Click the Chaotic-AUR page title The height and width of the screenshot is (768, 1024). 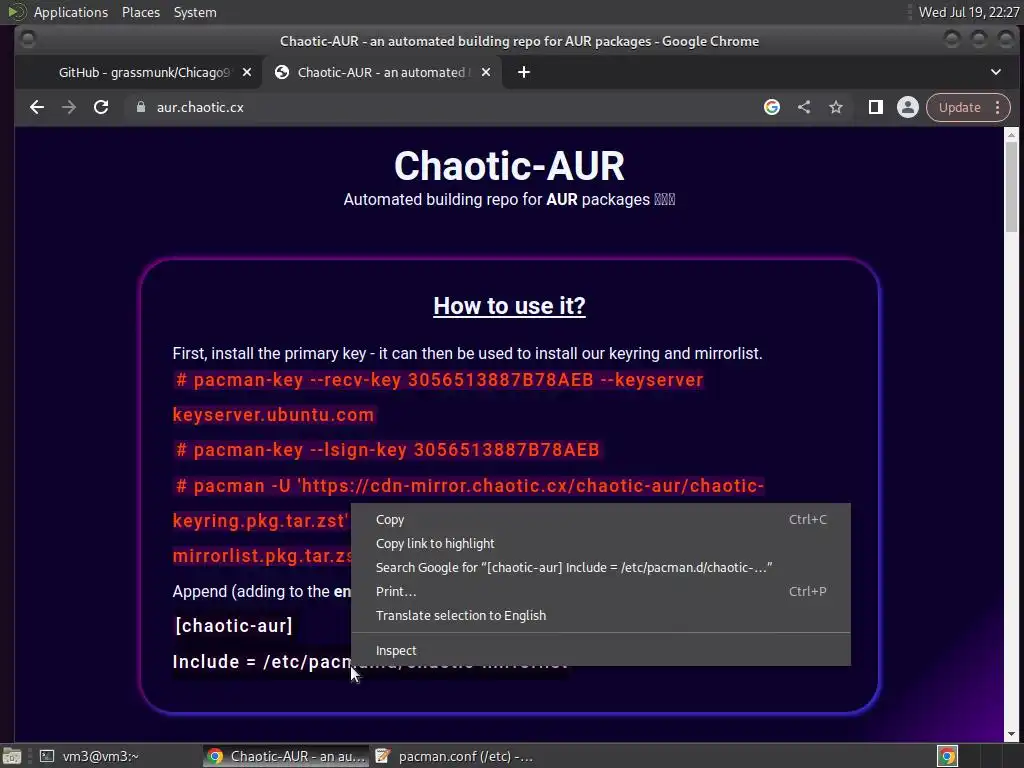pyautogui.click(x=509, y=166)
